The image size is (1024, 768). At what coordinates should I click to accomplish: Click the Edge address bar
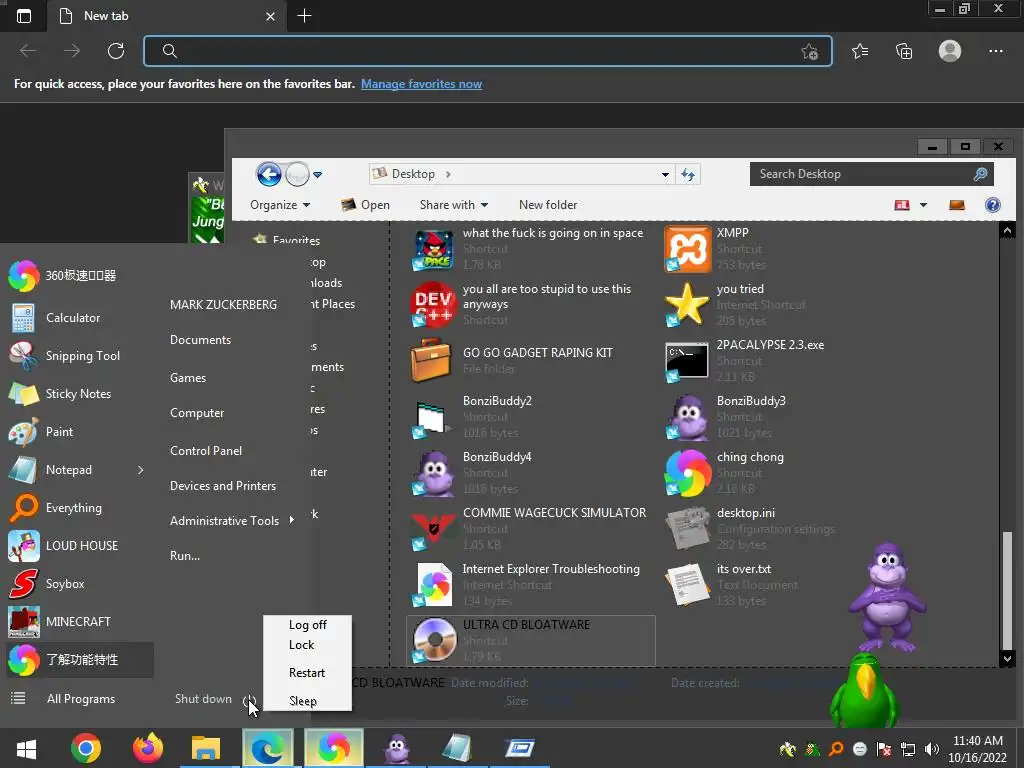487,51
